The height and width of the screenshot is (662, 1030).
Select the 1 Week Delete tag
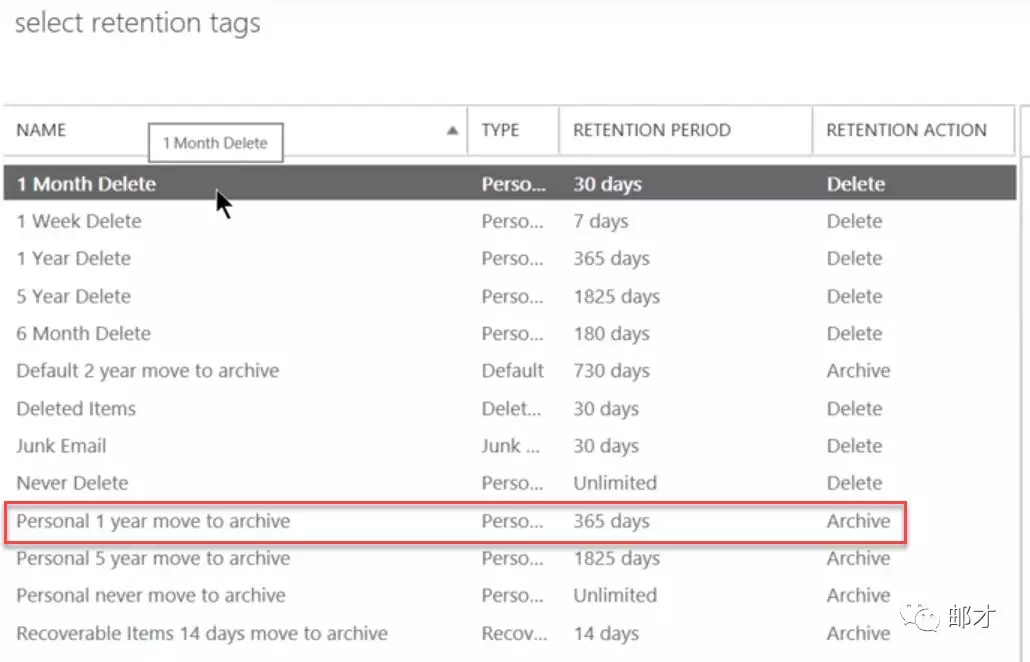[79, 221]
